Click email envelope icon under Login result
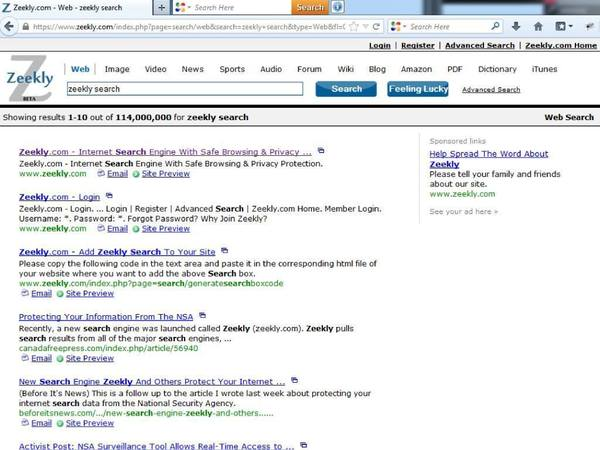This screenshot has width=600, height=450. (x=101, y=228)
